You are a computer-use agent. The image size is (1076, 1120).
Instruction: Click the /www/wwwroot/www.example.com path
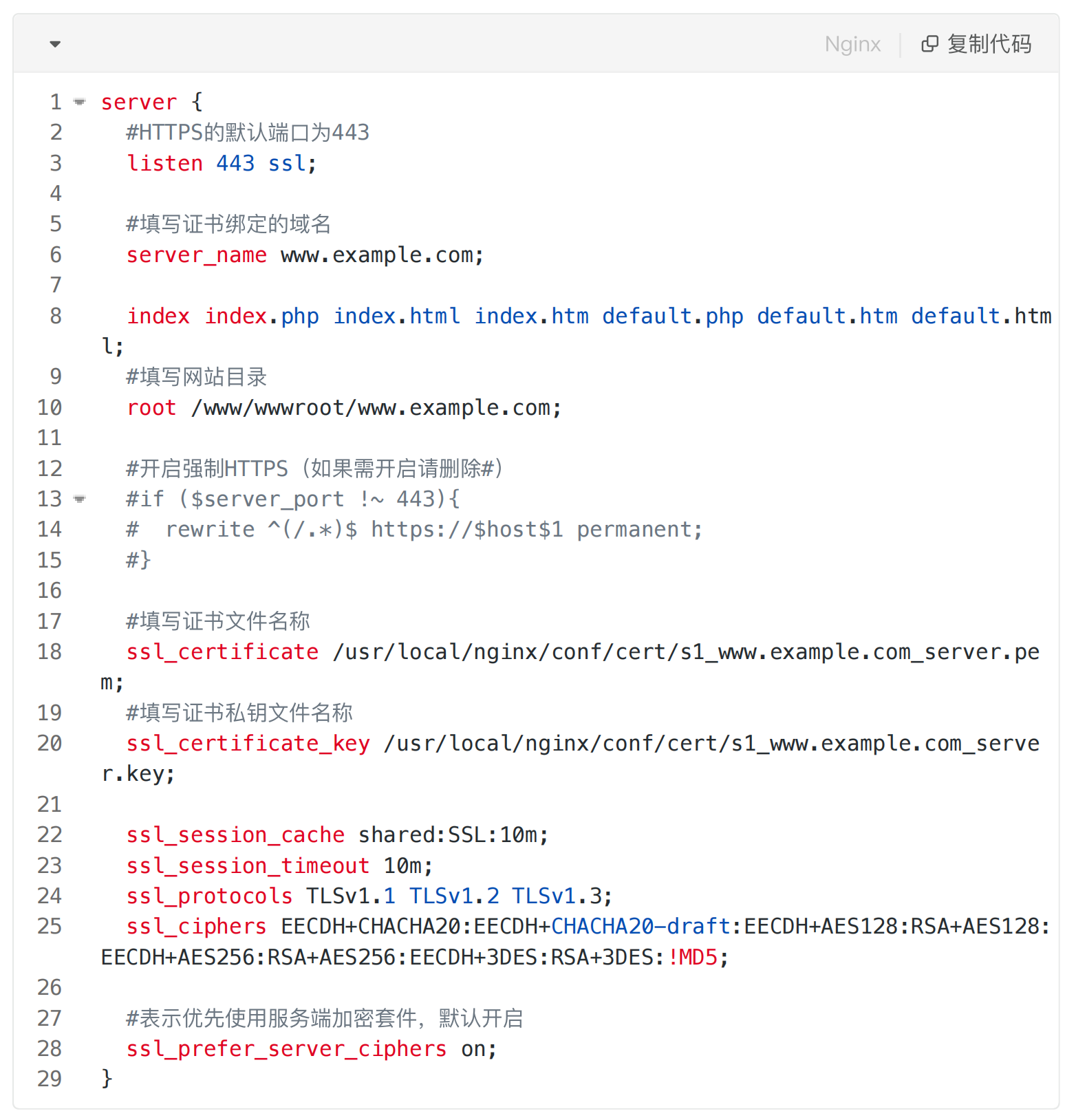tap(376, 408)
